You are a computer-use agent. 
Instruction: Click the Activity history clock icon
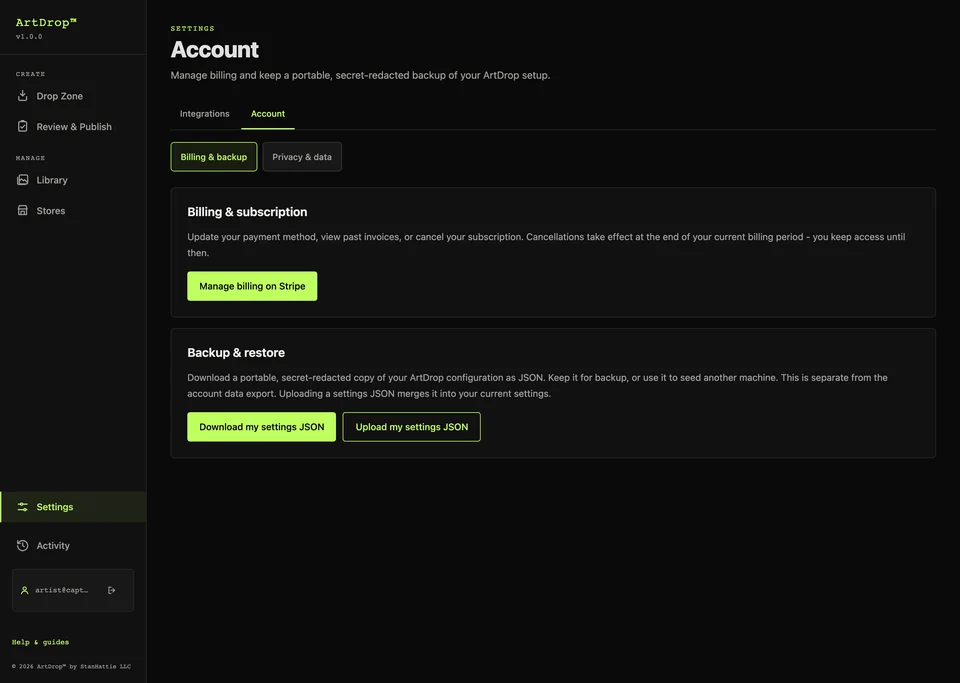[x=23, y=545]
